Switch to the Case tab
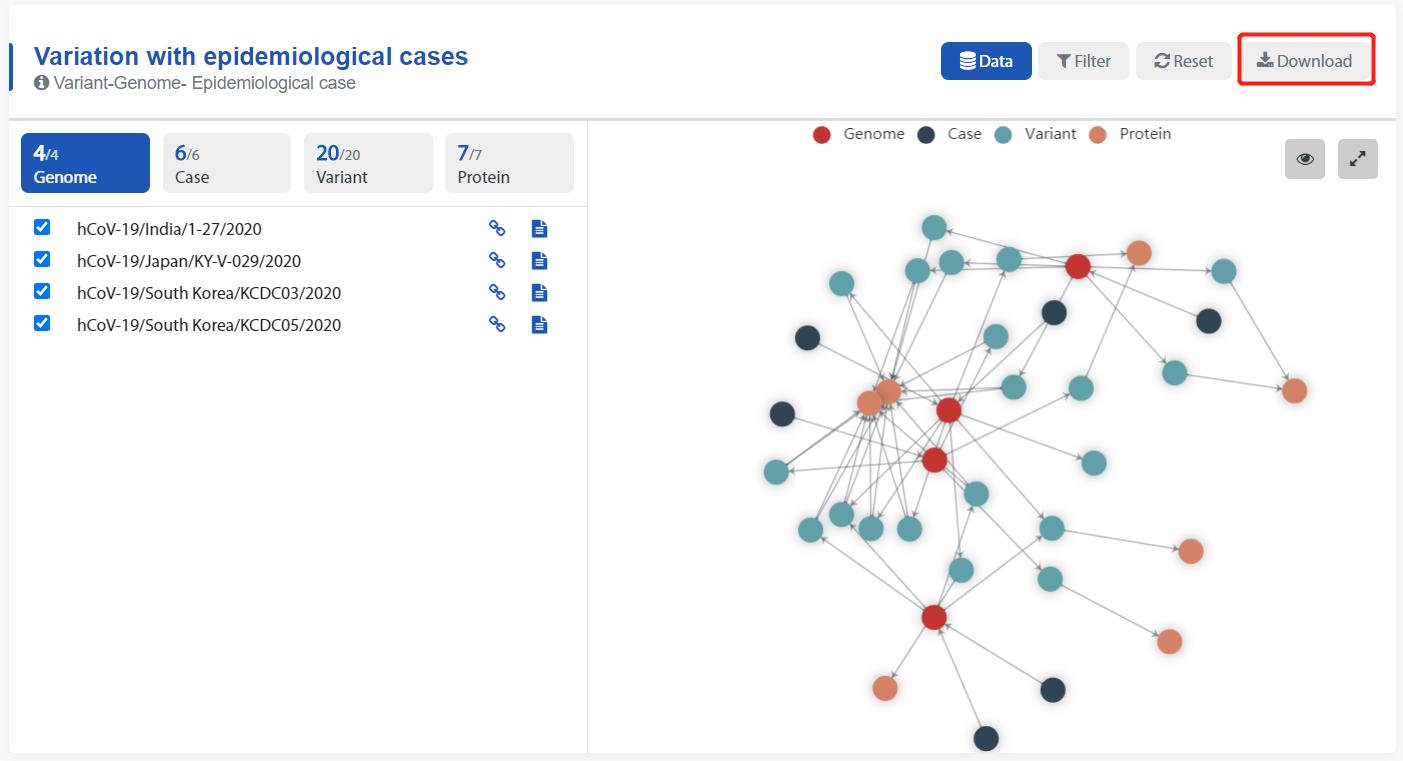 click(227, 163)
